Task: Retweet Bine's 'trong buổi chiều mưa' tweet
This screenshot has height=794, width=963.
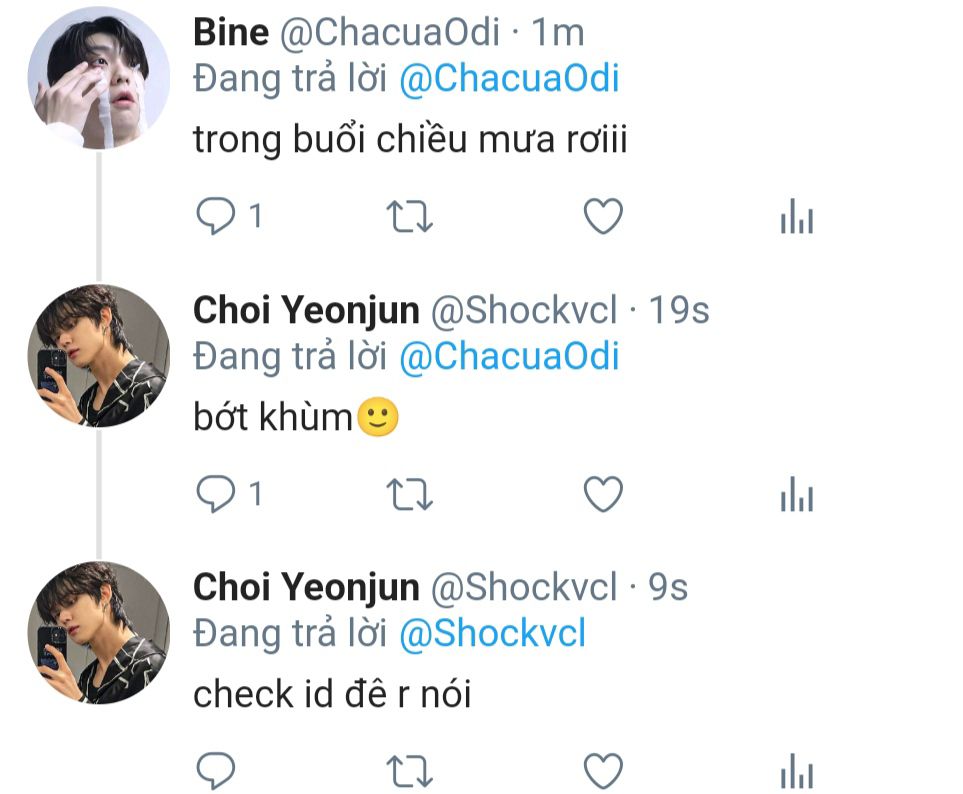Action: coord(410,217)
